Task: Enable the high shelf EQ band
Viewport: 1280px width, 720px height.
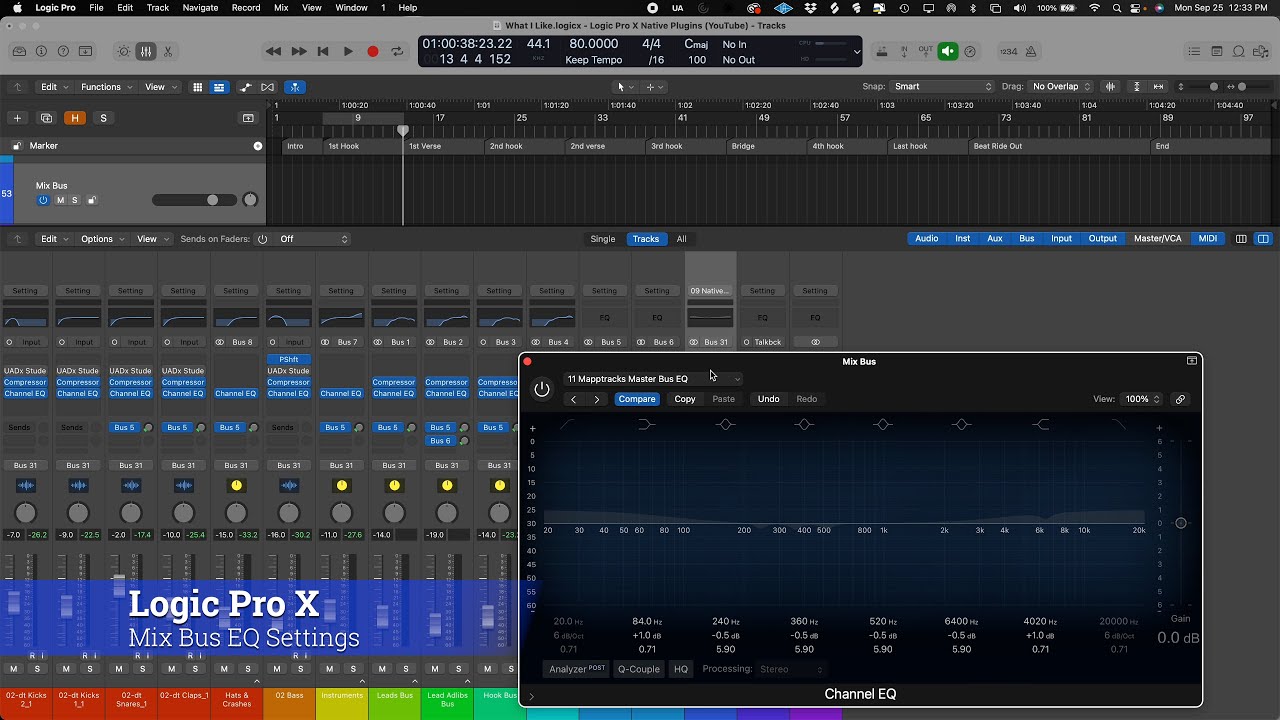Action: [1041, 425]
